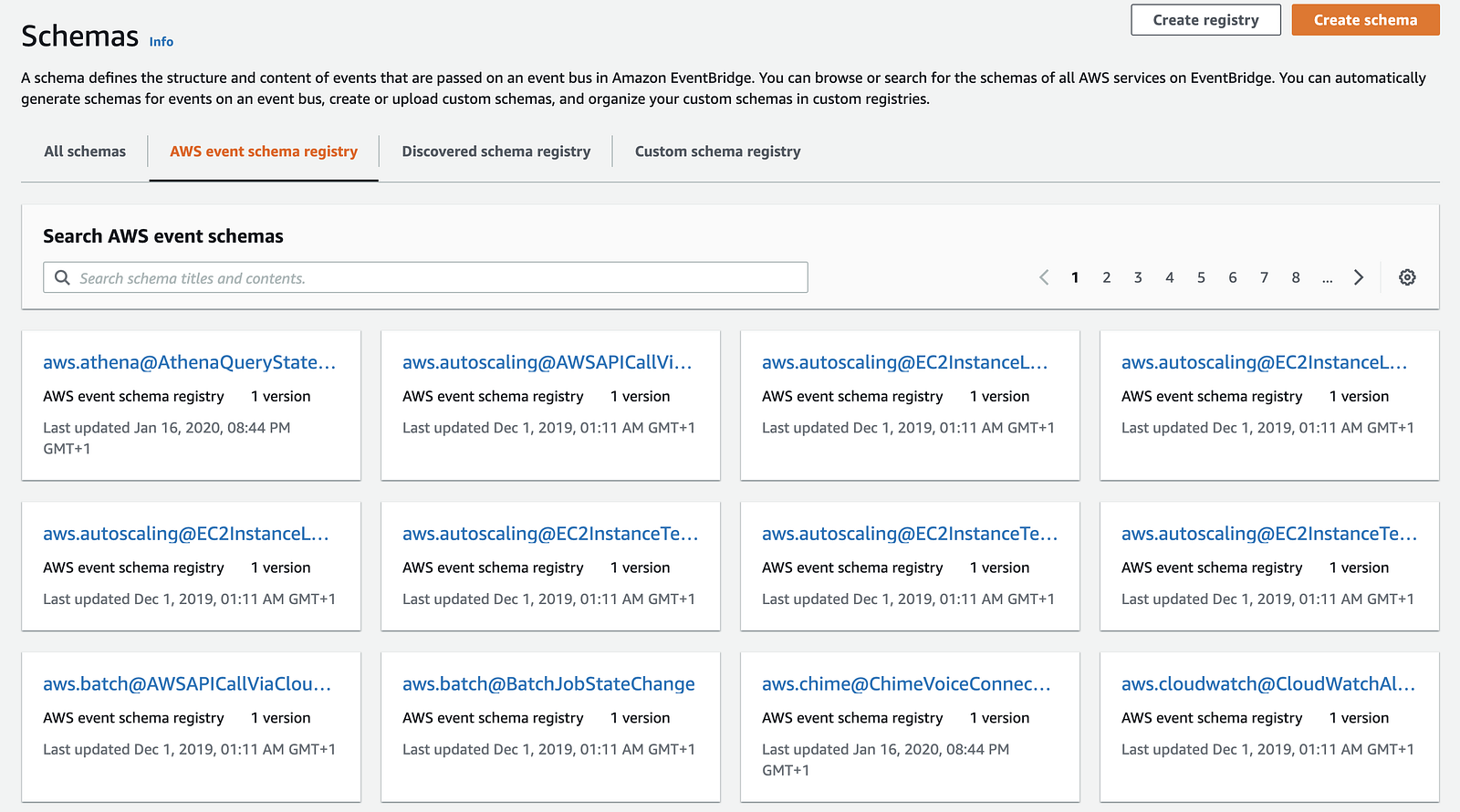Open the aws.athena@AthenaQueryState schema
The image size is (1460, 812).
pyautogui.click(x=190, y=362)
